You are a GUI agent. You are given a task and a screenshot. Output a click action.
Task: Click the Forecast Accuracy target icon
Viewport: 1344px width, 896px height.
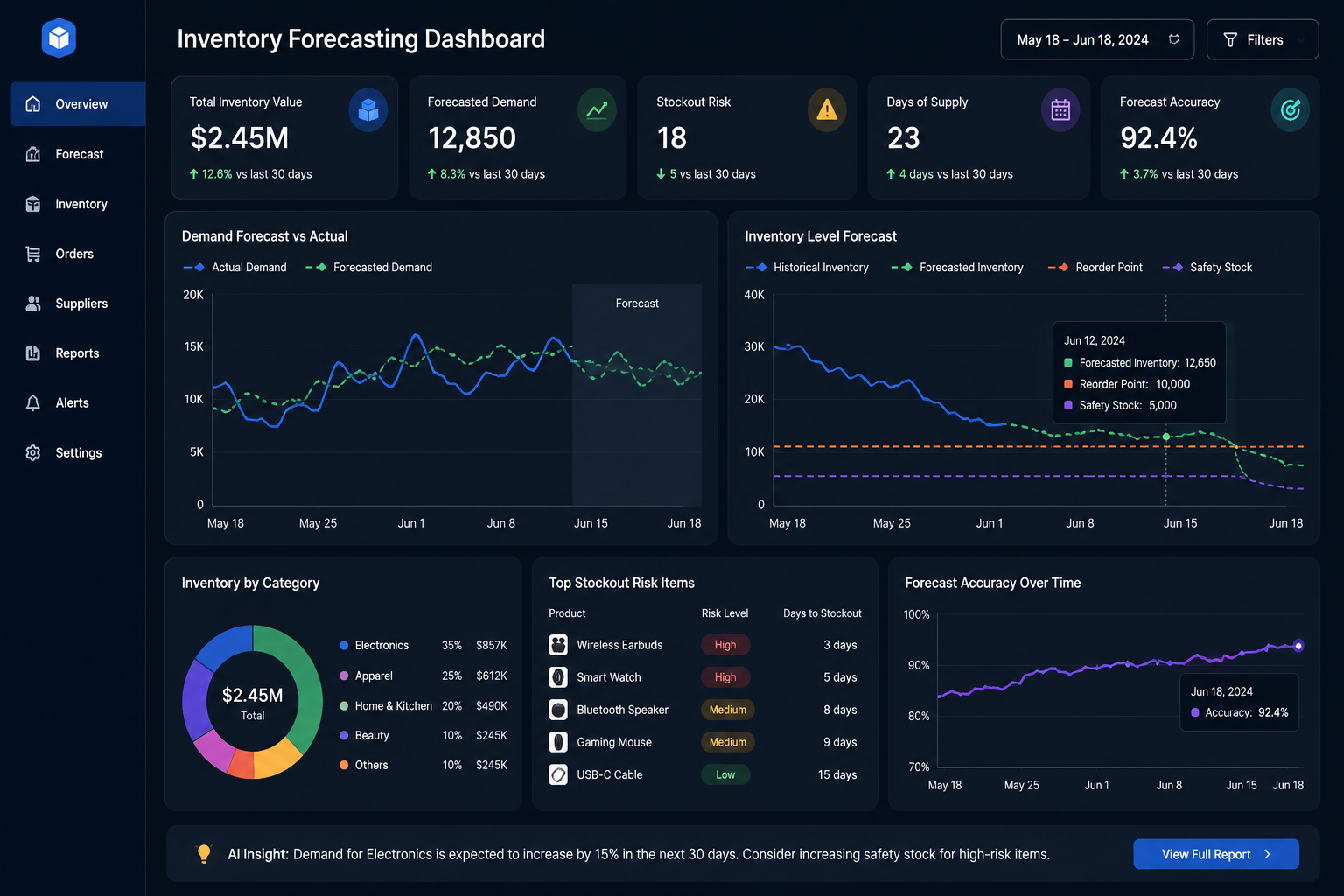[1290, 110]
